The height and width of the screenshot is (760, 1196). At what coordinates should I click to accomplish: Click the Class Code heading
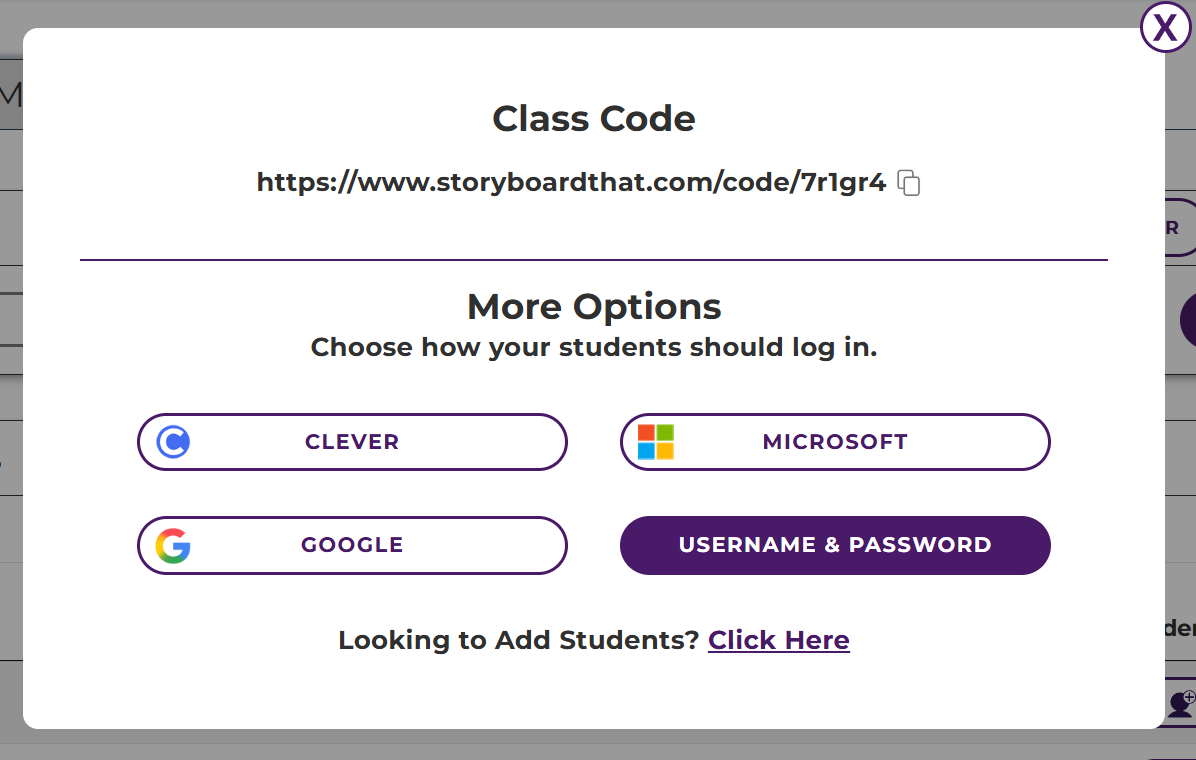(594, 119)
